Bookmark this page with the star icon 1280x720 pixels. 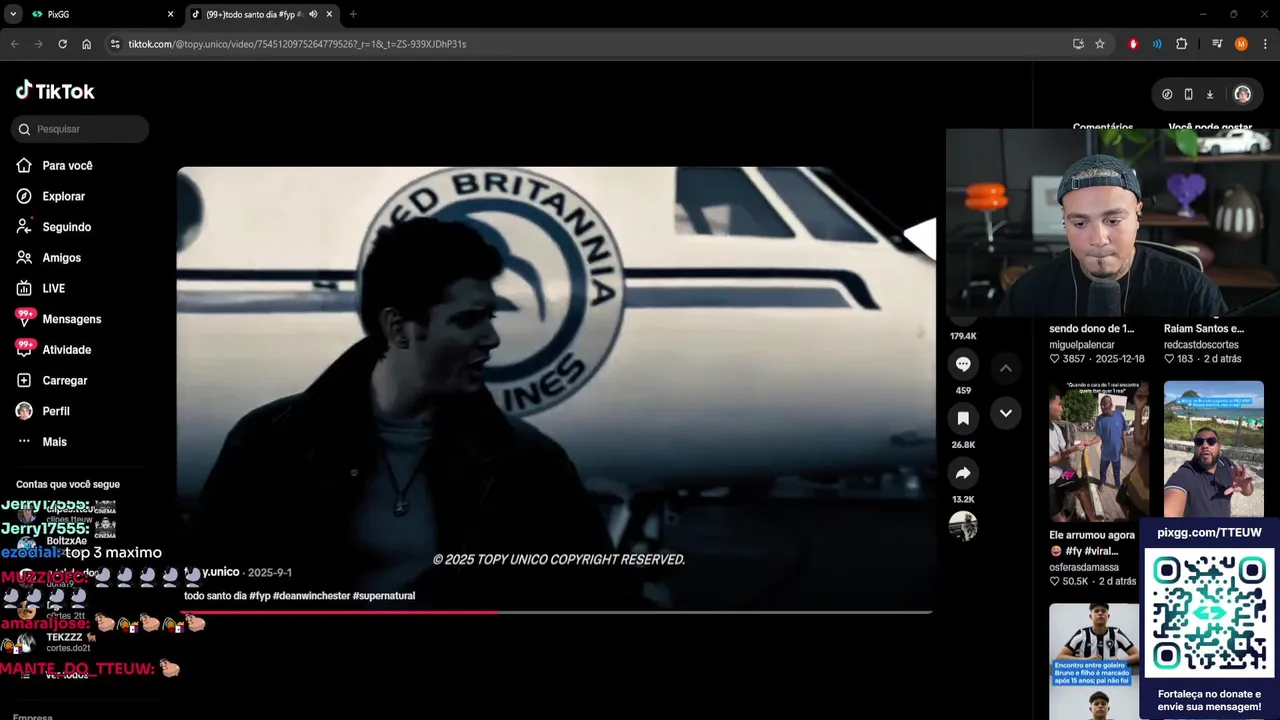pos(1100,44)
